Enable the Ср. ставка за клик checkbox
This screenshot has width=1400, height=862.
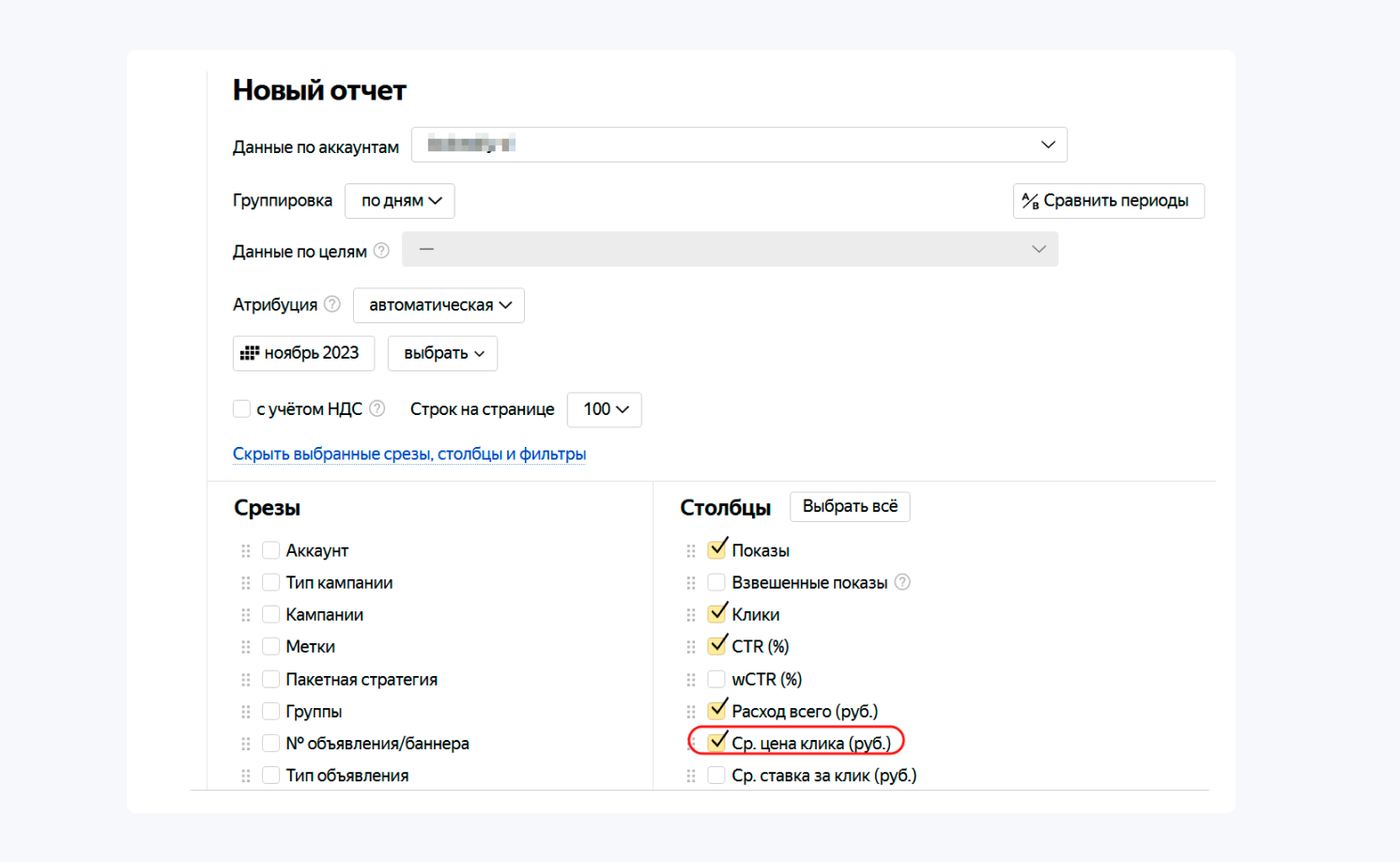point(716,775)
